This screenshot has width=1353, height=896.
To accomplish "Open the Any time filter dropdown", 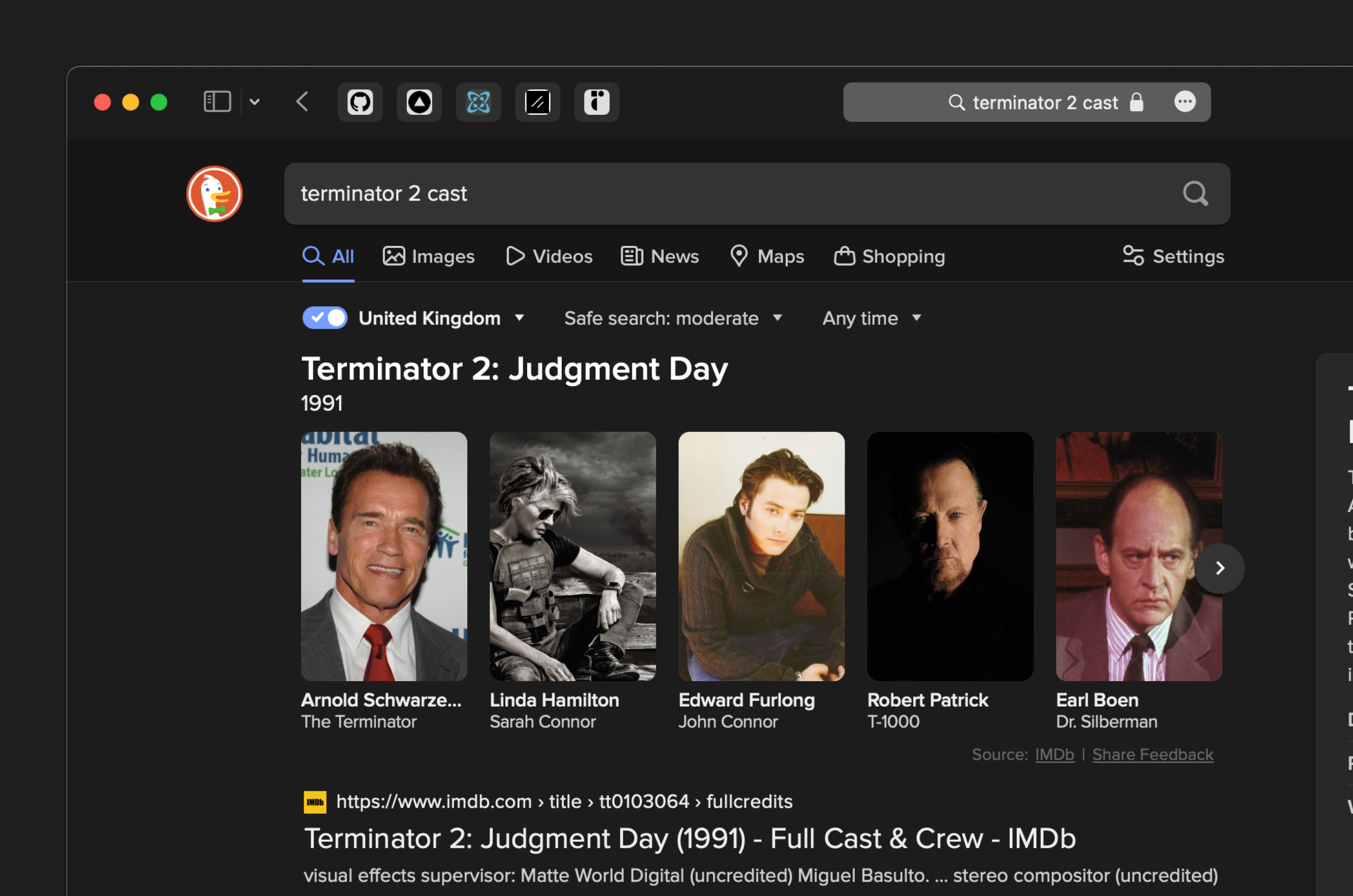I will pos(872,318).
